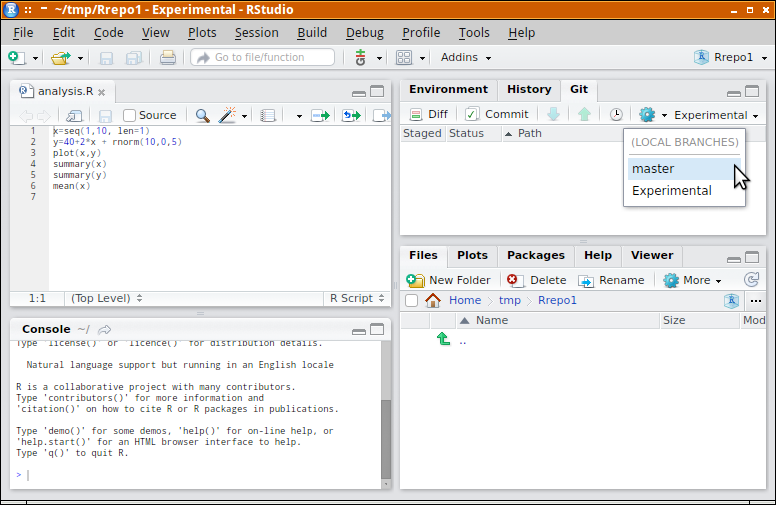Click the editor Source script icon

(x=382, y=116)
